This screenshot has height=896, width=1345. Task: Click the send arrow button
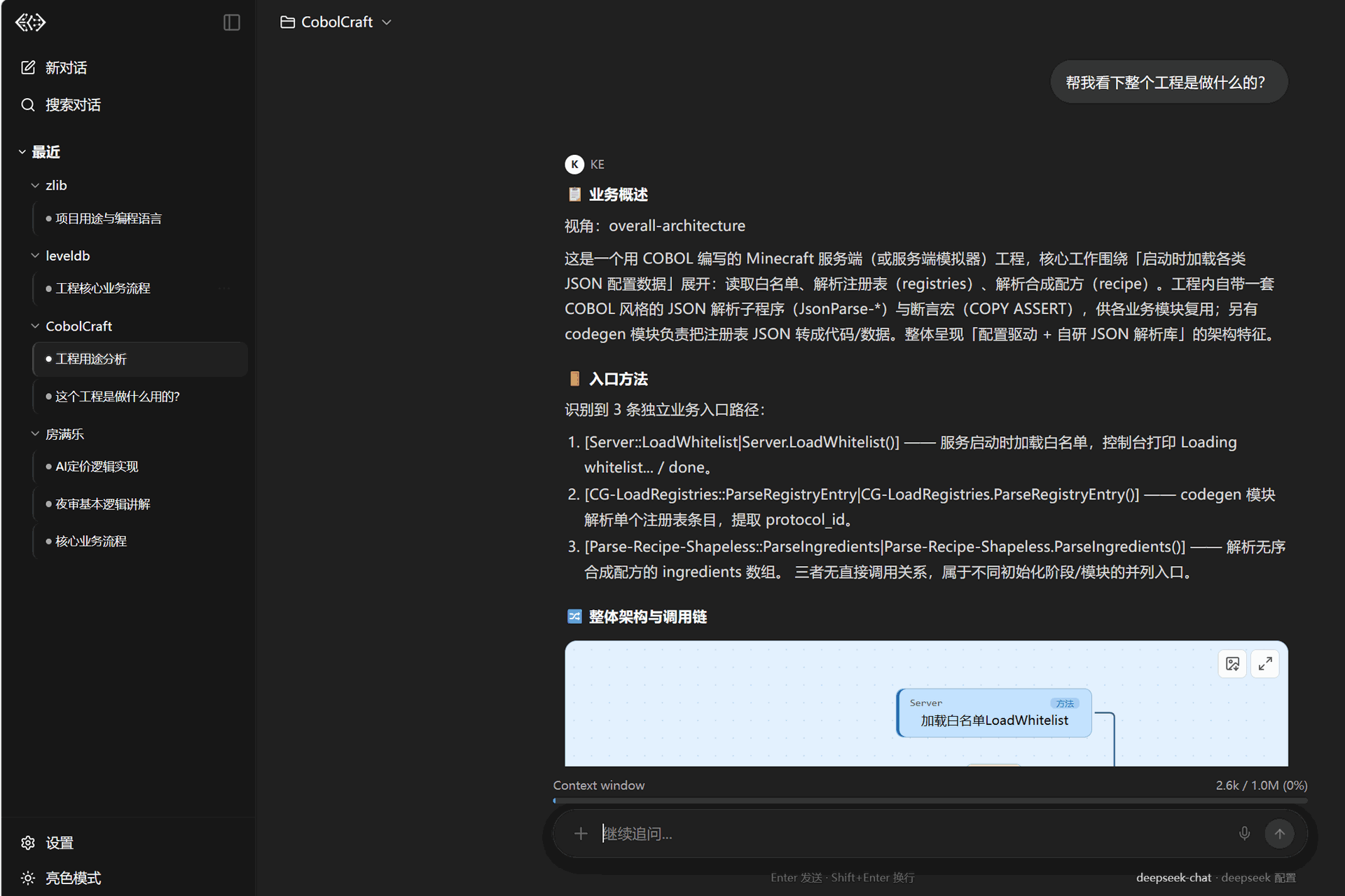click(x=1279, y=834)
